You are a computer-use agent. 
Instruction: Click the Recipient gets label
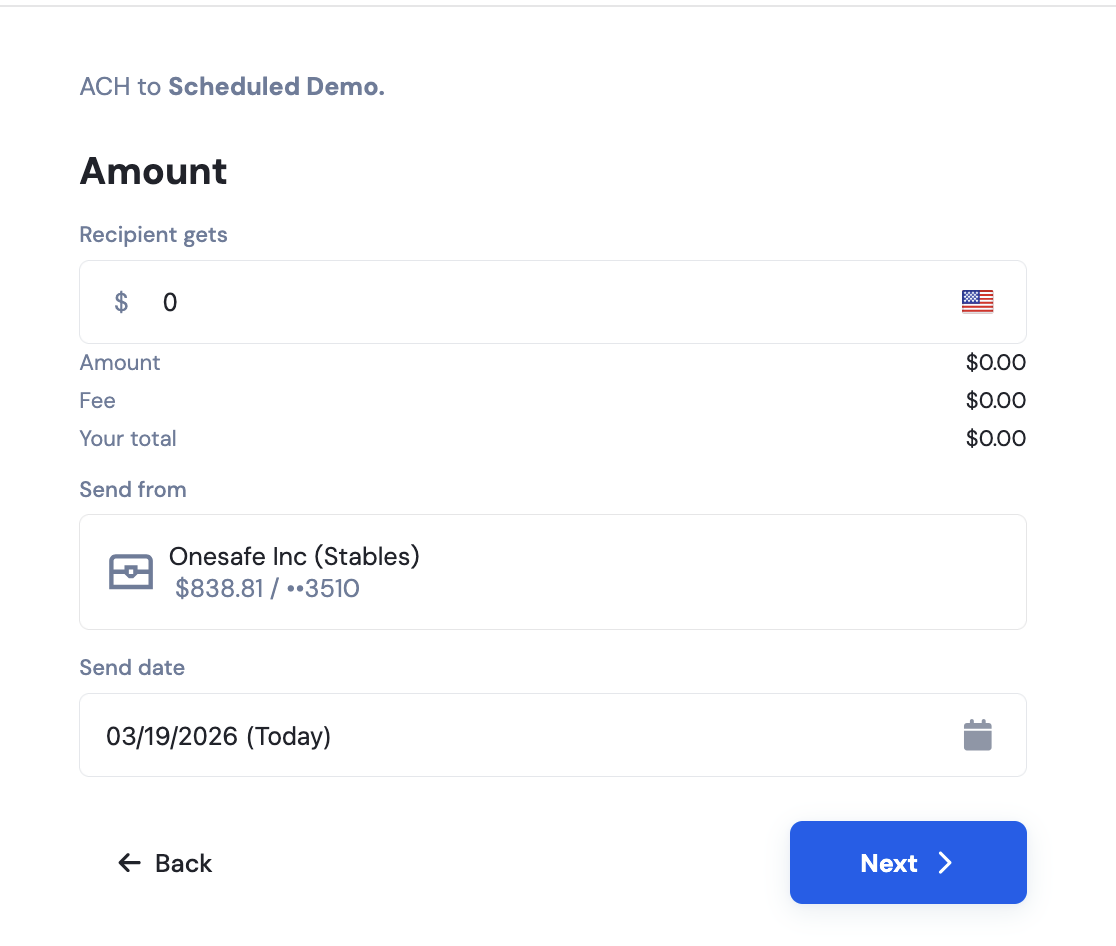pos(153,234)
